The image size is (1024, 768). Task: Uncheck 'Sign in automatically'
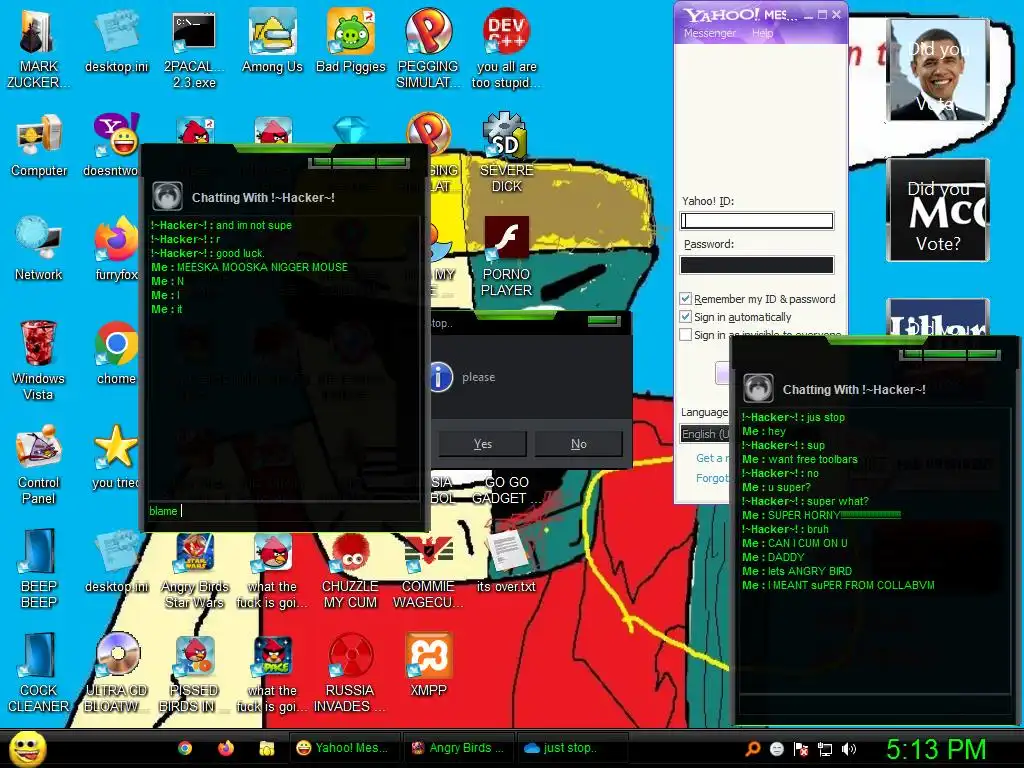point(685,317)
